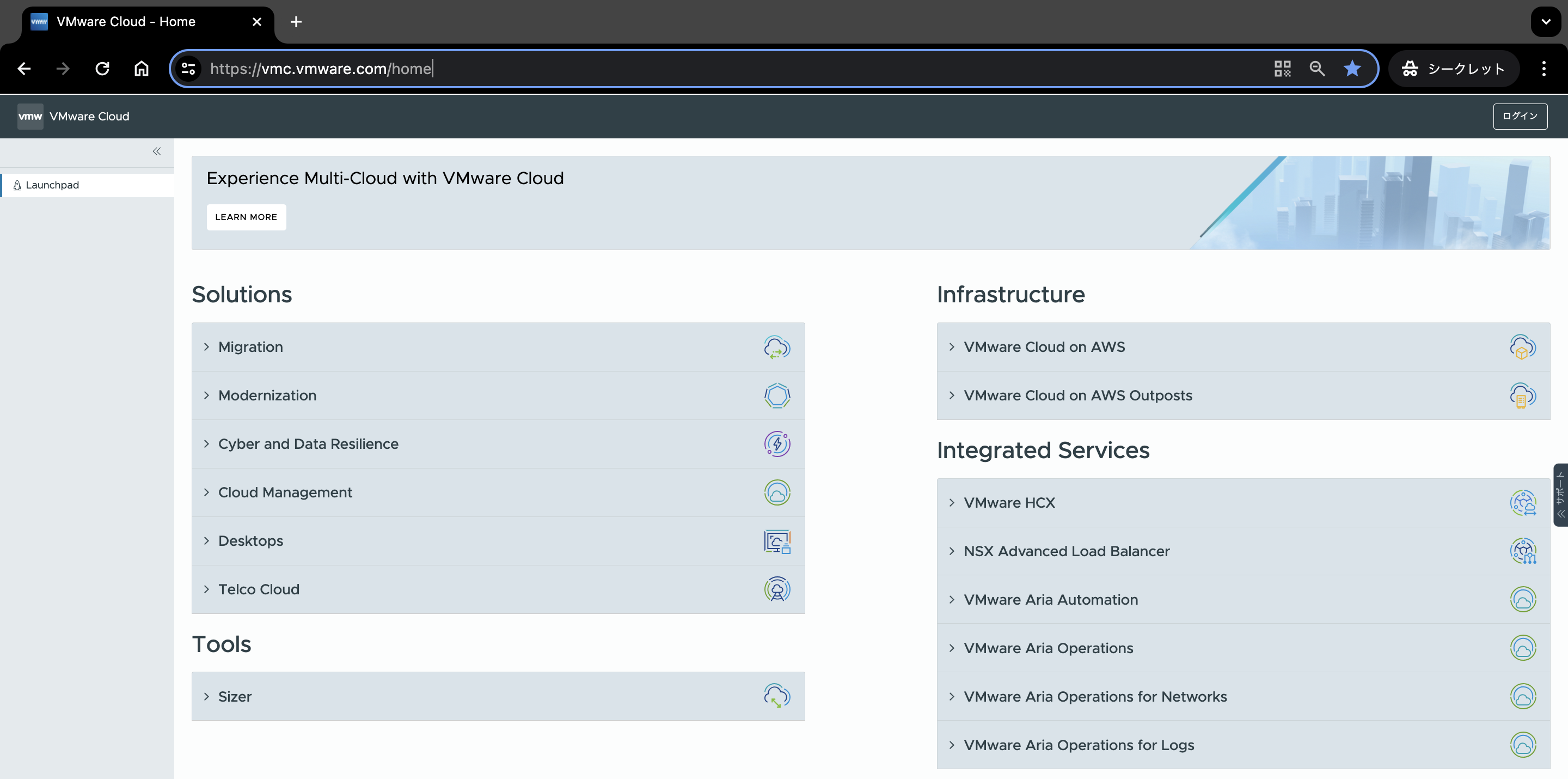Bookmark page with the star icon

tap(1352, 69)
